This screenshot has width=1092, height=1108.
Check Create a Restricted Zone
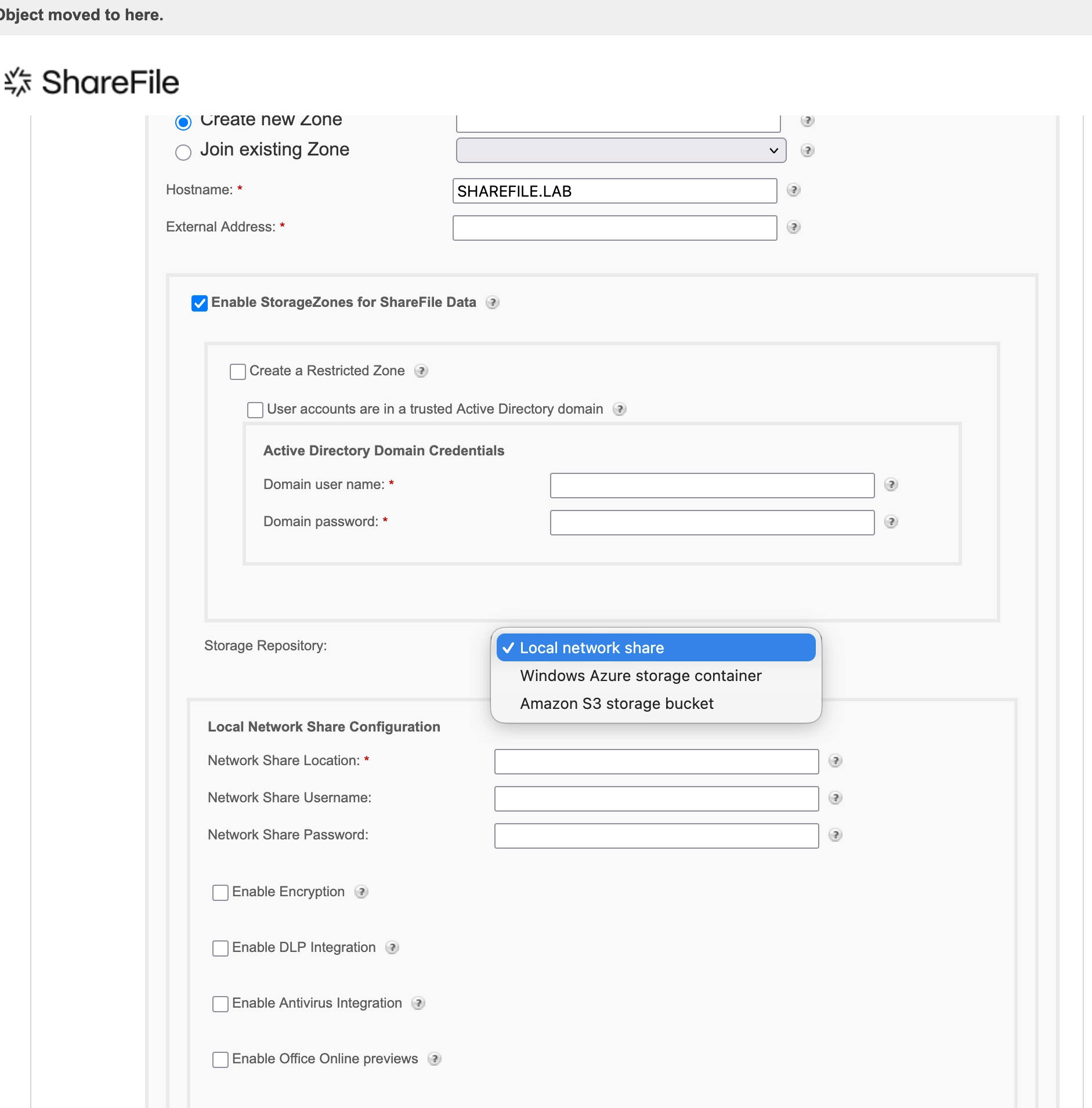point(238,372)
